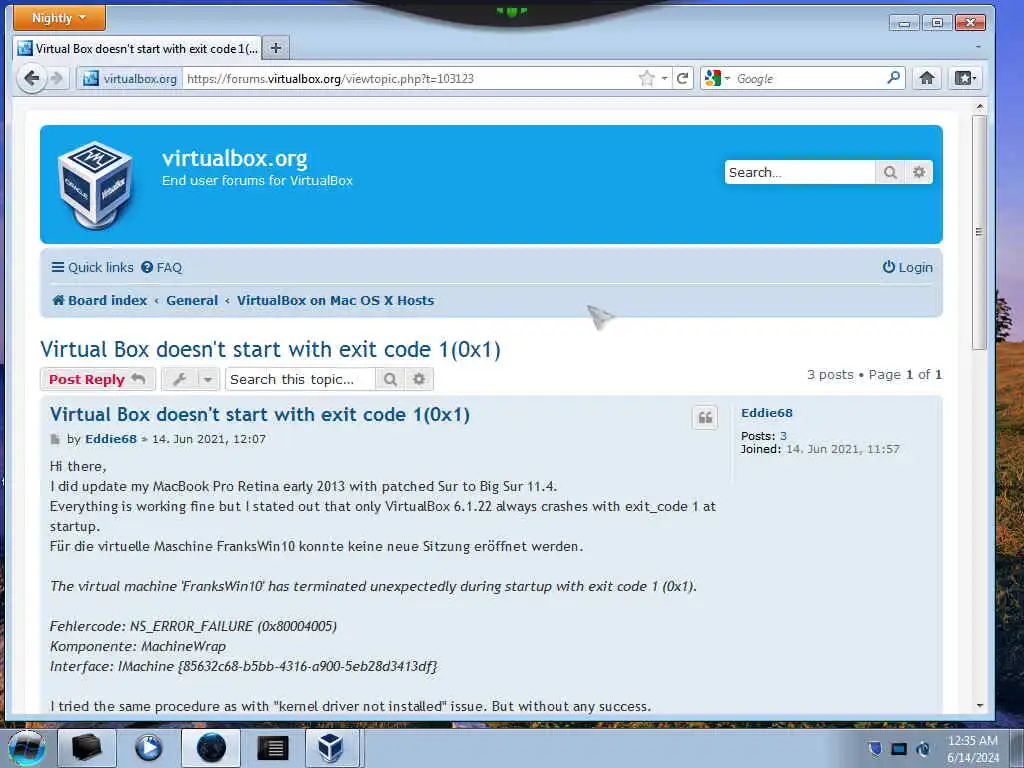Viewport: 1024px width, 768px height.
Task: Reload the current page
Action: pos(682,78)
